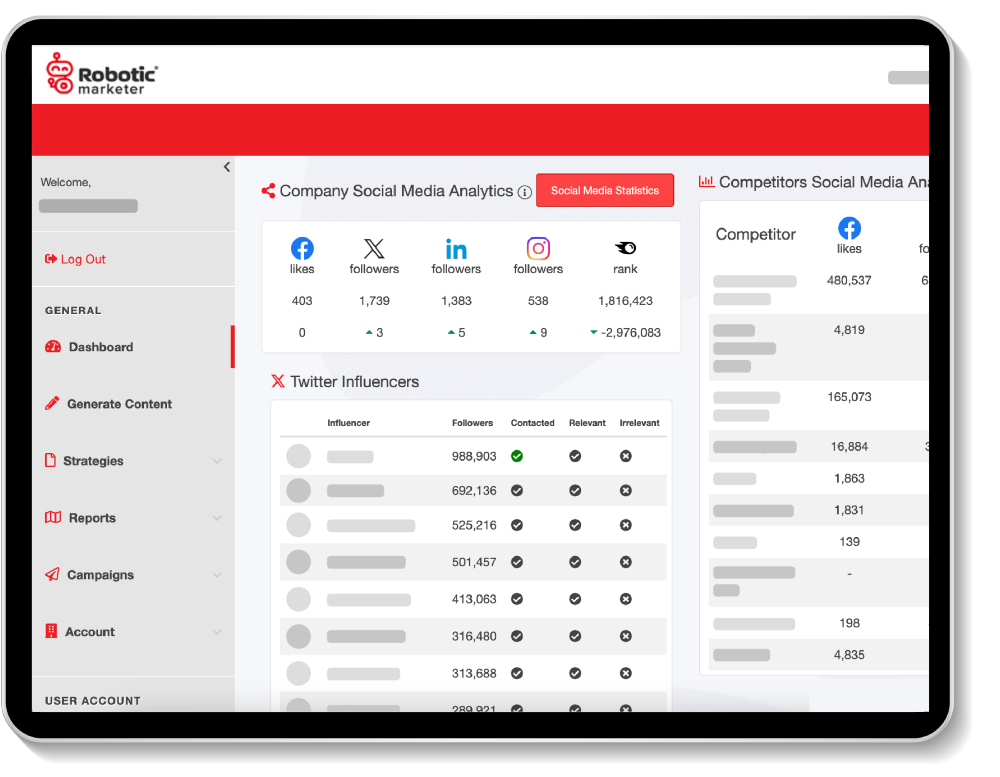Click the Competitor column header

[x=755, y=234]
